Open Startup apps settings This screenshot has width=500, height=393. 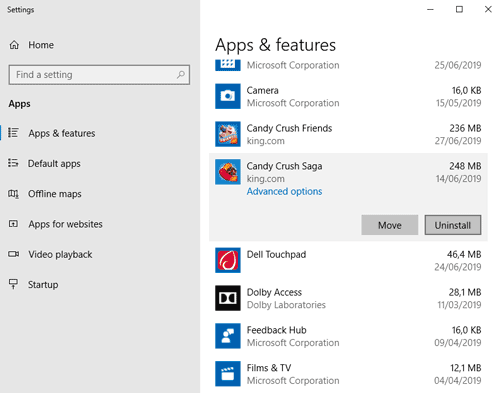pos(43,285)
